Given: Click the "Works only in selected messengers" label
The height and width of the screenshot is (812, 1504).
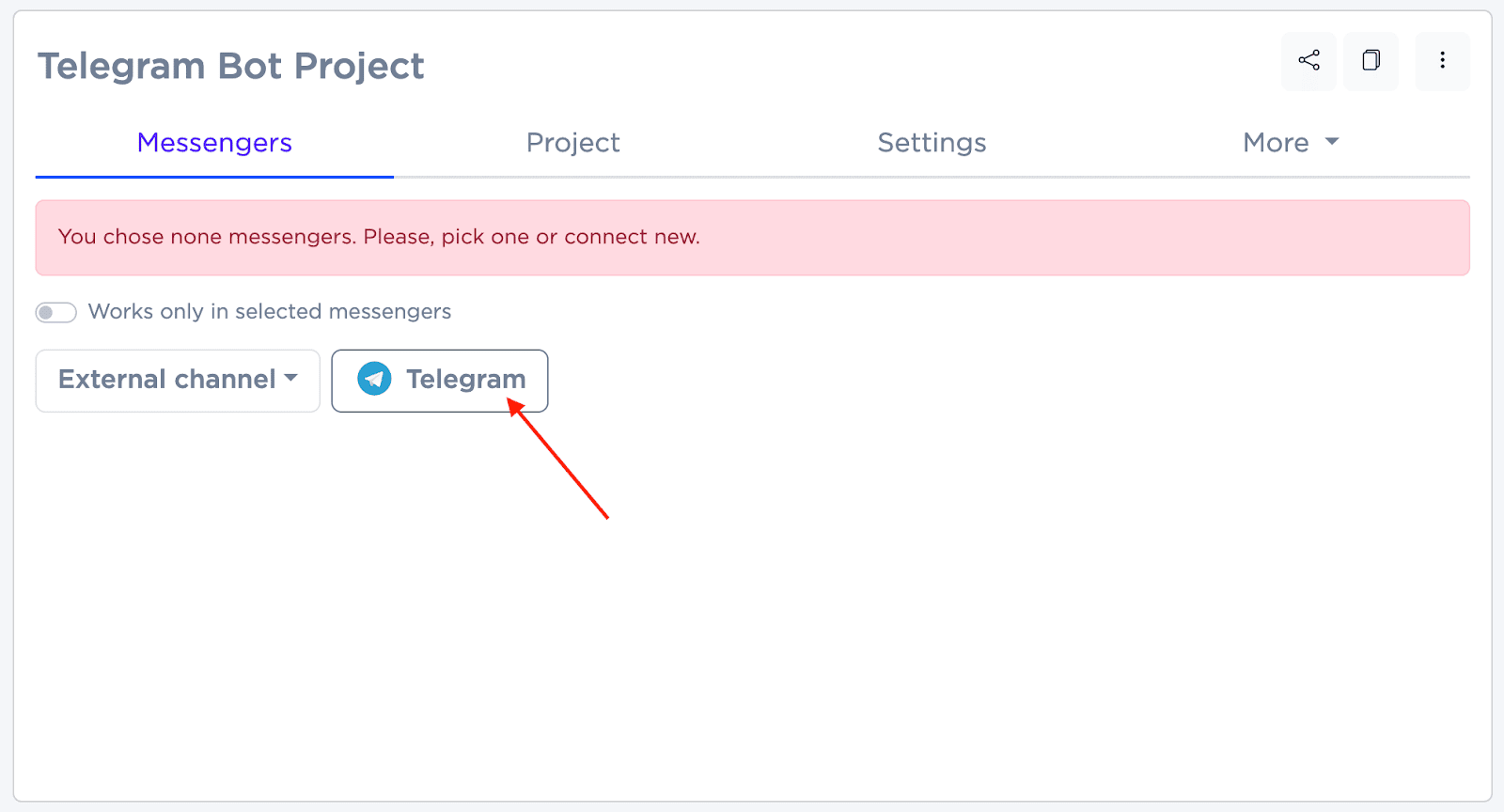Looking at the screenshot, I should [x=270, y=312].
